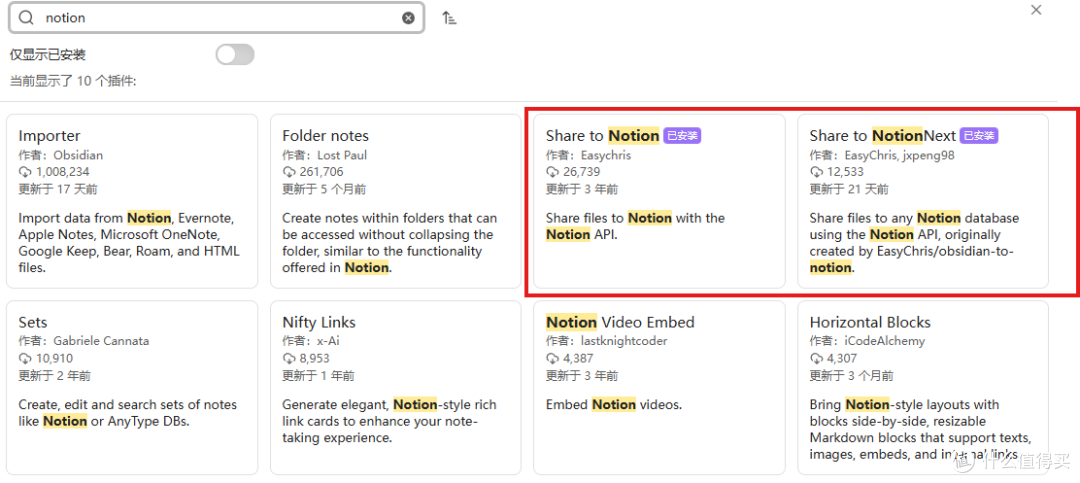
Task: Open the Horizontal Blocks plugin
Action: click(923, 388)
